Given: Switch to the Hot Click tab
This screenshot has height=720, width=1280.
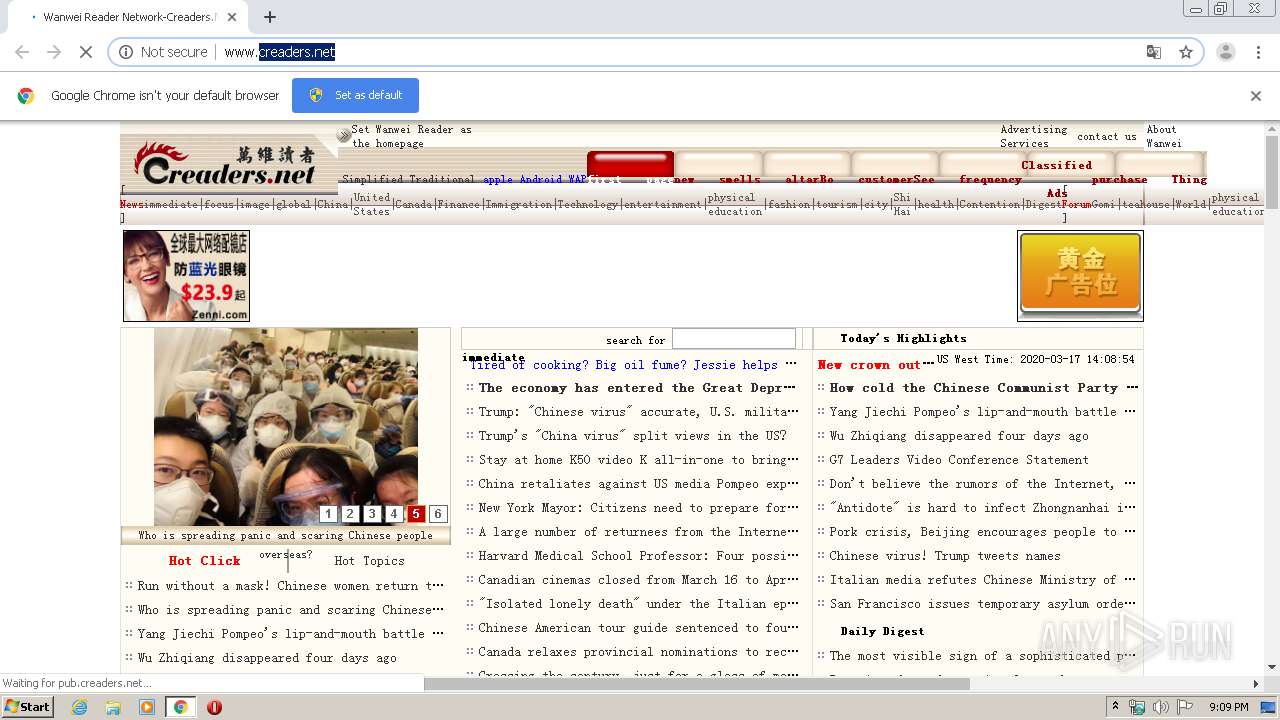Looking at the screenshot, I should (x=204, y=561).
